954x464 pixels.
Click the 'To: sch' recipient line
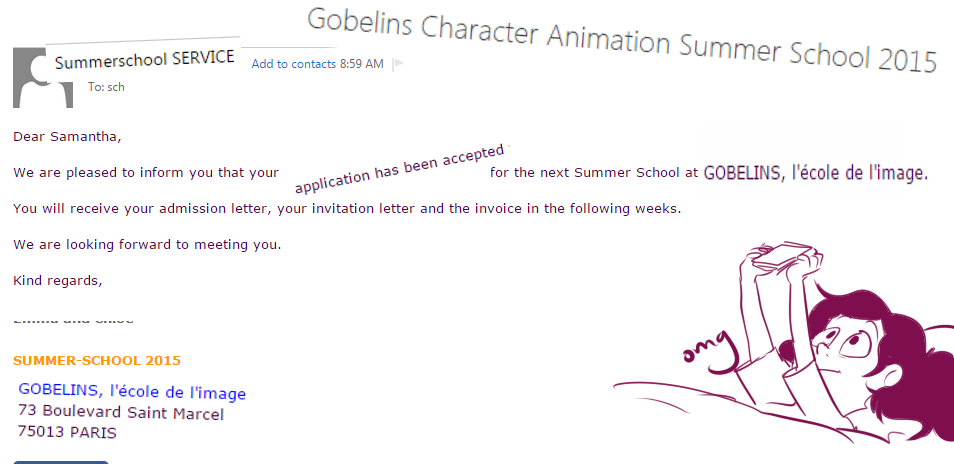click(x=106, y=87)
